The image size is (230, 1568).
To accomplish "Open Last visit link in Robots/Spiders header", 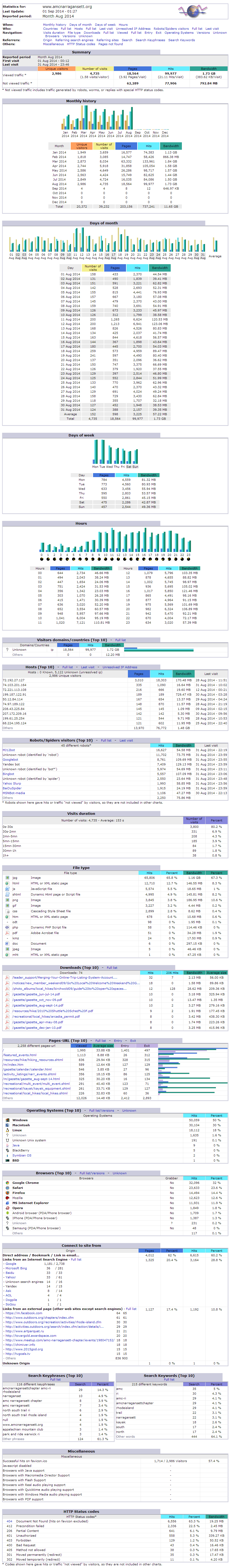I will 126,740.
